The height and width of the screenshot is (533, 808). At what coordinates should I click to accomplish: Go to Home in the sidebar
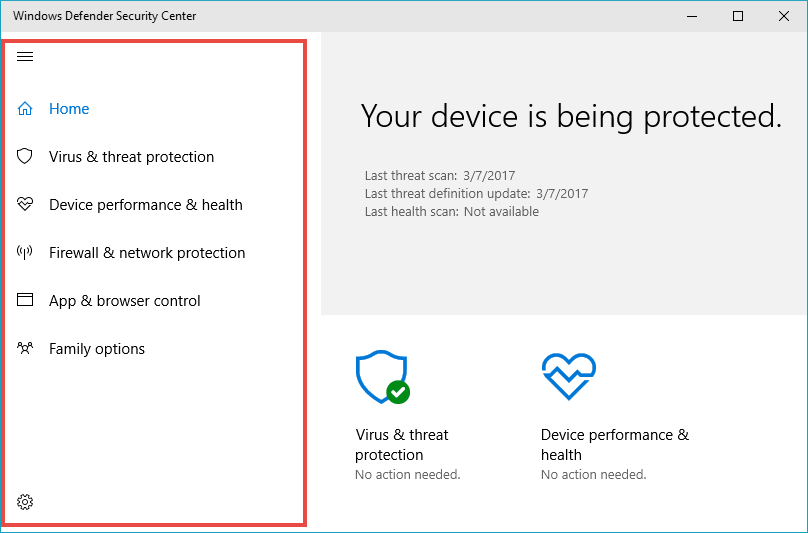click(x=69, y=109)
